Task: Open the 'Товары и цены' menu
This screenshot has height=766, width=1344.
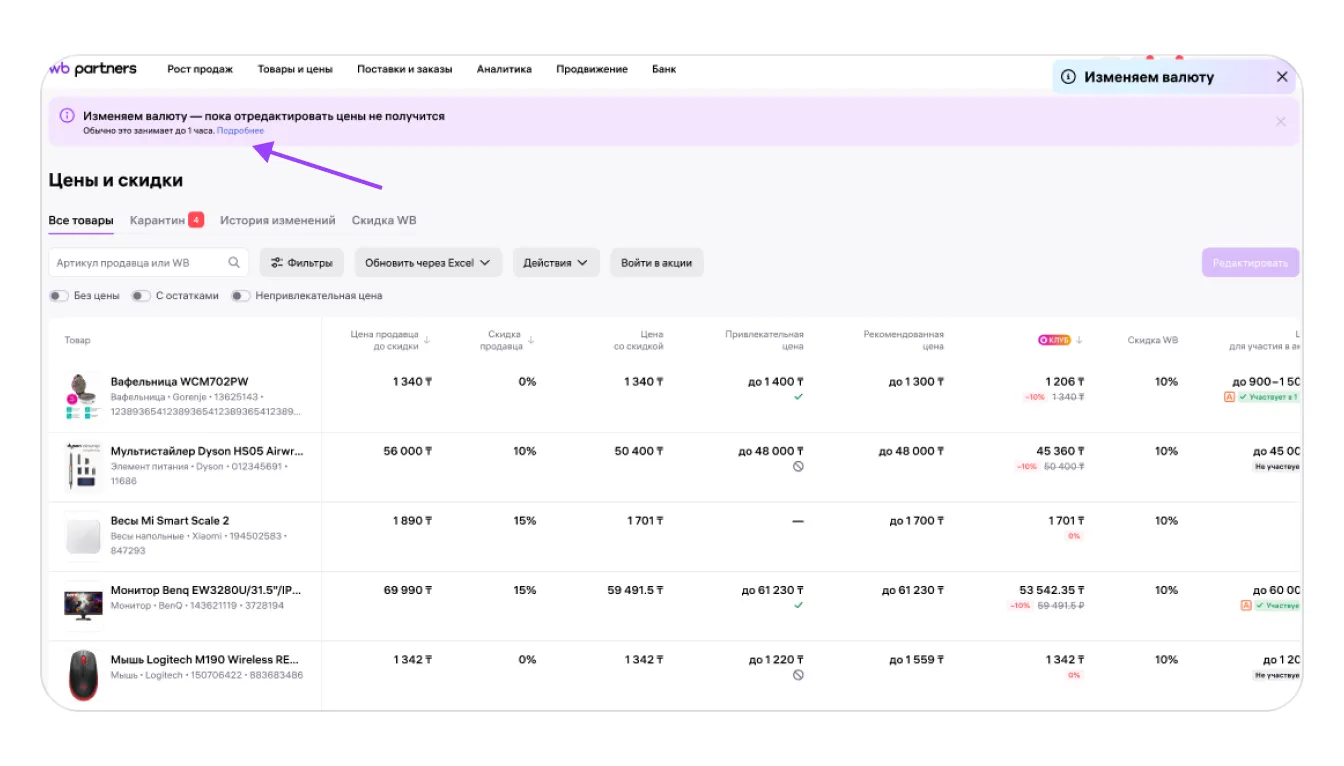Action: tap(295, 69)
